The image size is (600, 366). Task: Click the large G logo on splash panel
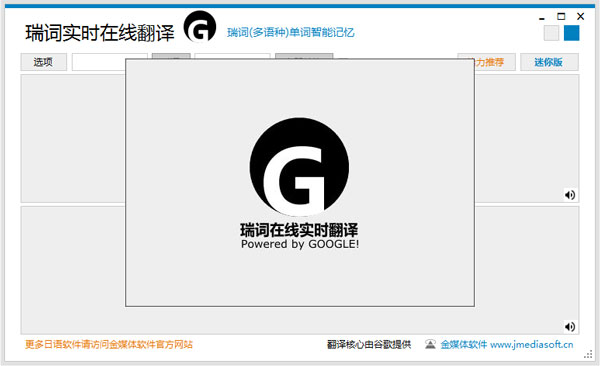299,167
